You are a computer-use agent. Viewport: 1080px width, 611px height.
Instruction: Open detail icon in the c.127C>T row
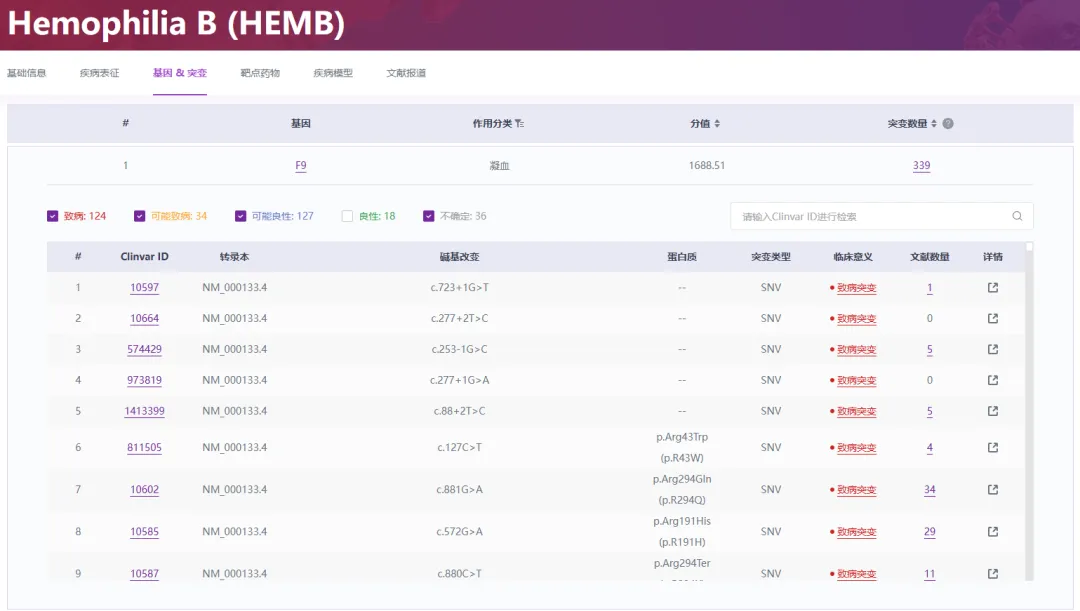992,448
